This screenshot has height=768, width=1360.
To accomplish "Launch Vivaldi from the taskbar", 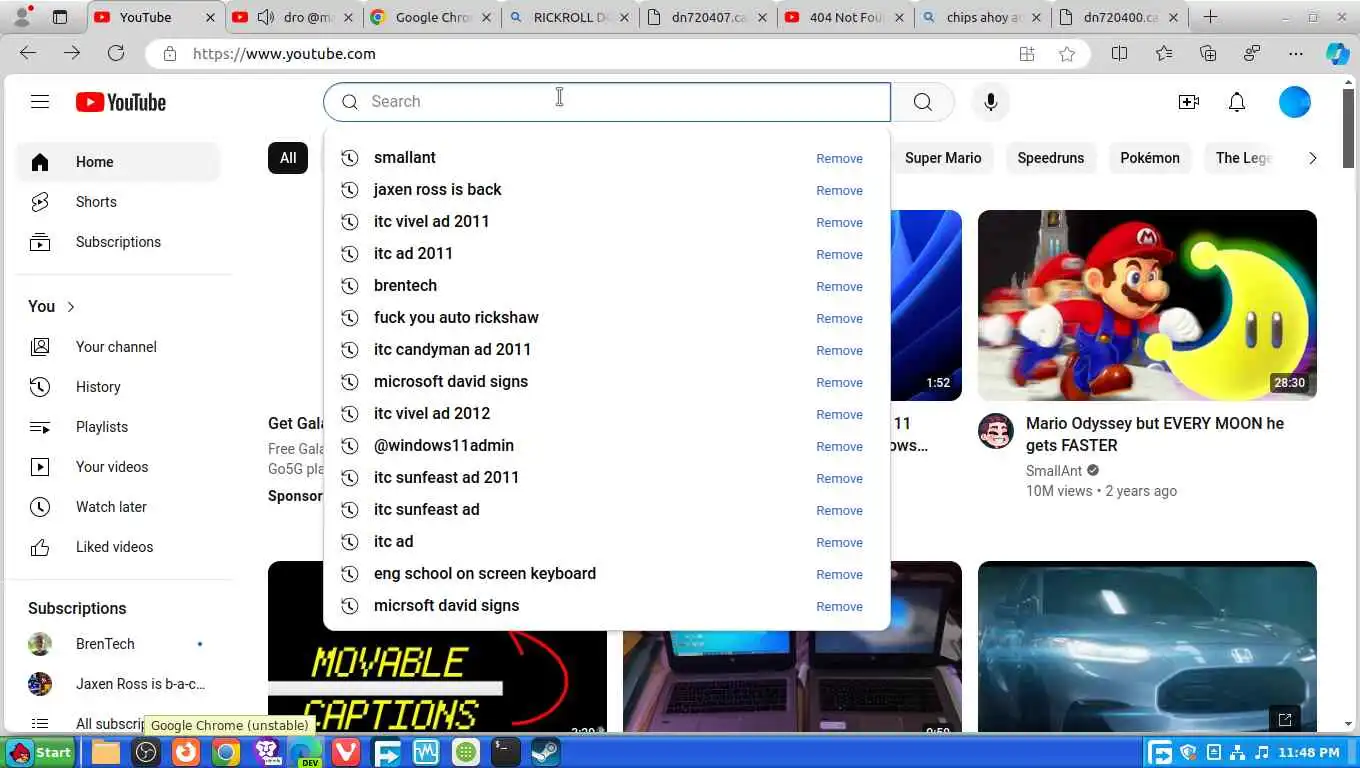I will [346, 752].
